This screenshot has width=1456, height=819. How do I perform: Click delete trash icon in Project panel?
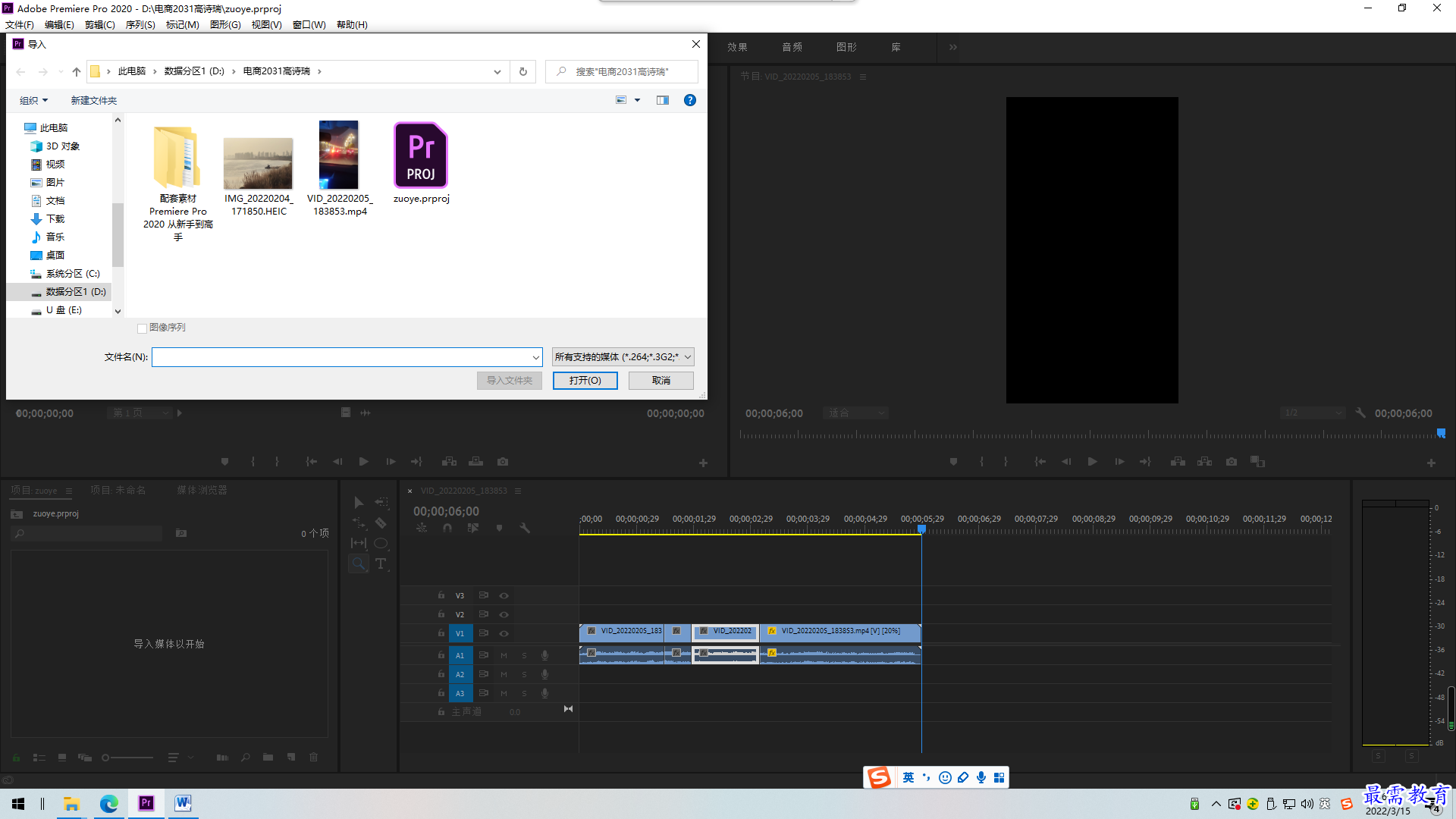click(x=313, y=757)
